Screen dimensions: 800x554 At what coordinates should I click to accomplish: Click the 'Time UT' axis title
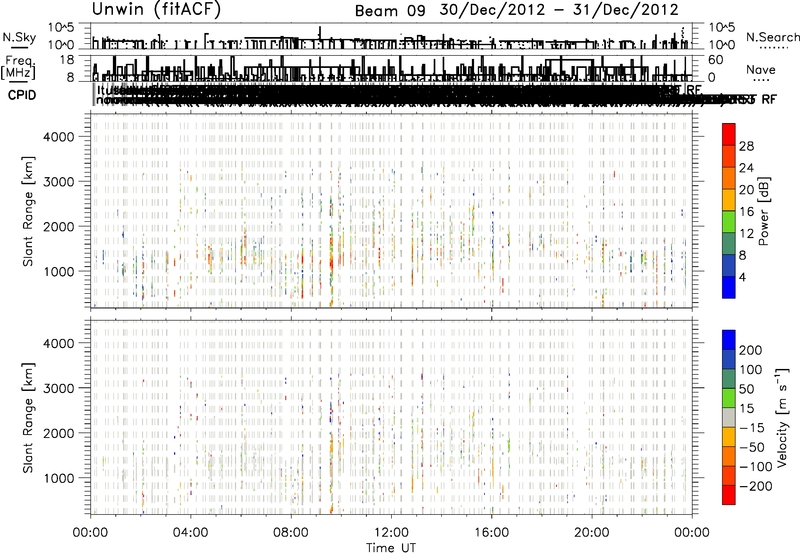[x=391, y=548]
